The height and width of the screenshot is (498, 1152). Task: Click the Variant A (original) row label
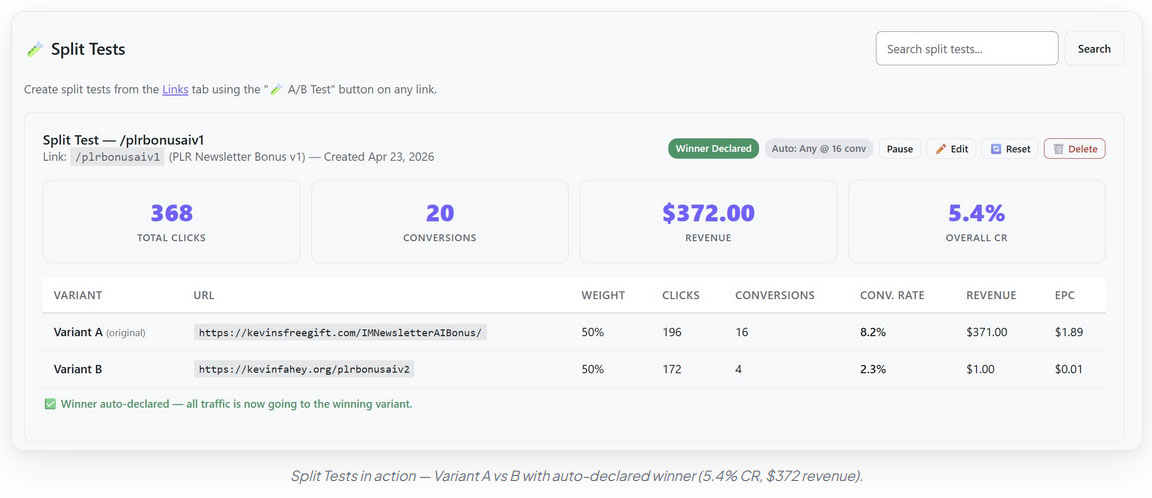[99, 332]
